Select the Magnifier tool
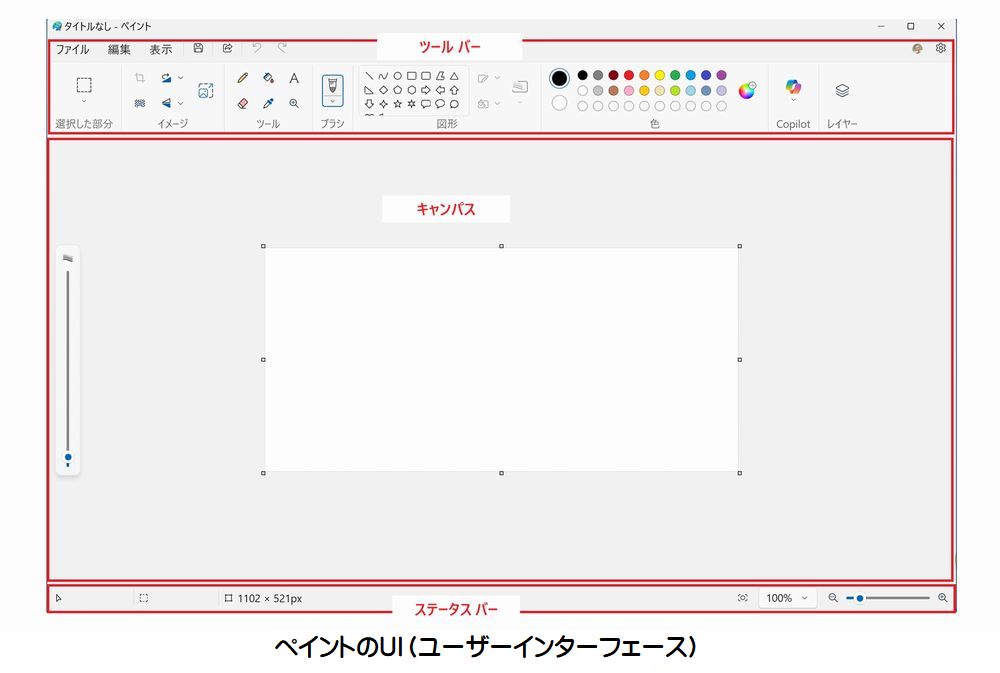 (x=294, y=103)
